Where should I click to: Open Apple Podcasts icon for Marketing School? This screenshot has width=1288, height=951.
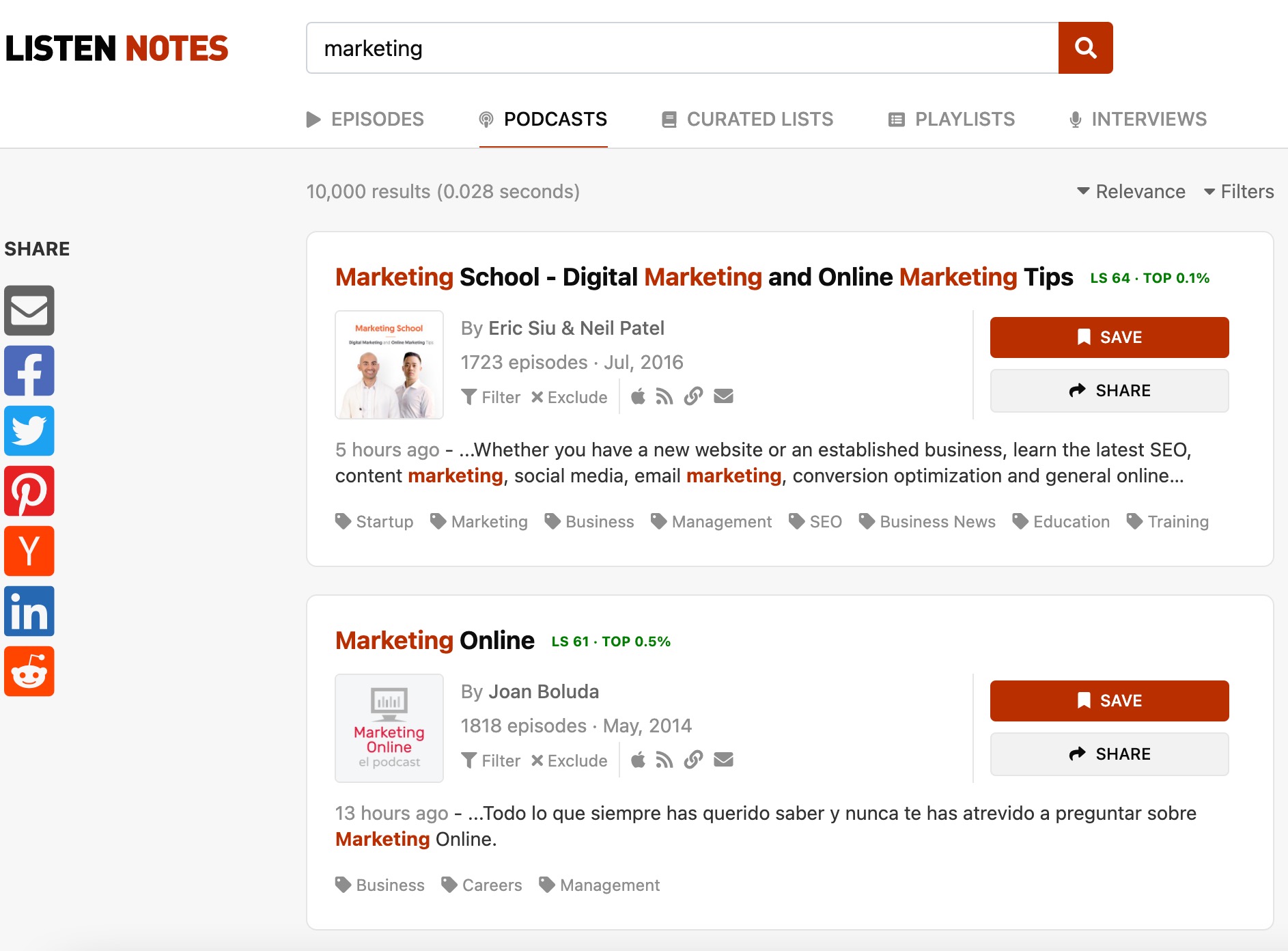(x=638, y=397)
